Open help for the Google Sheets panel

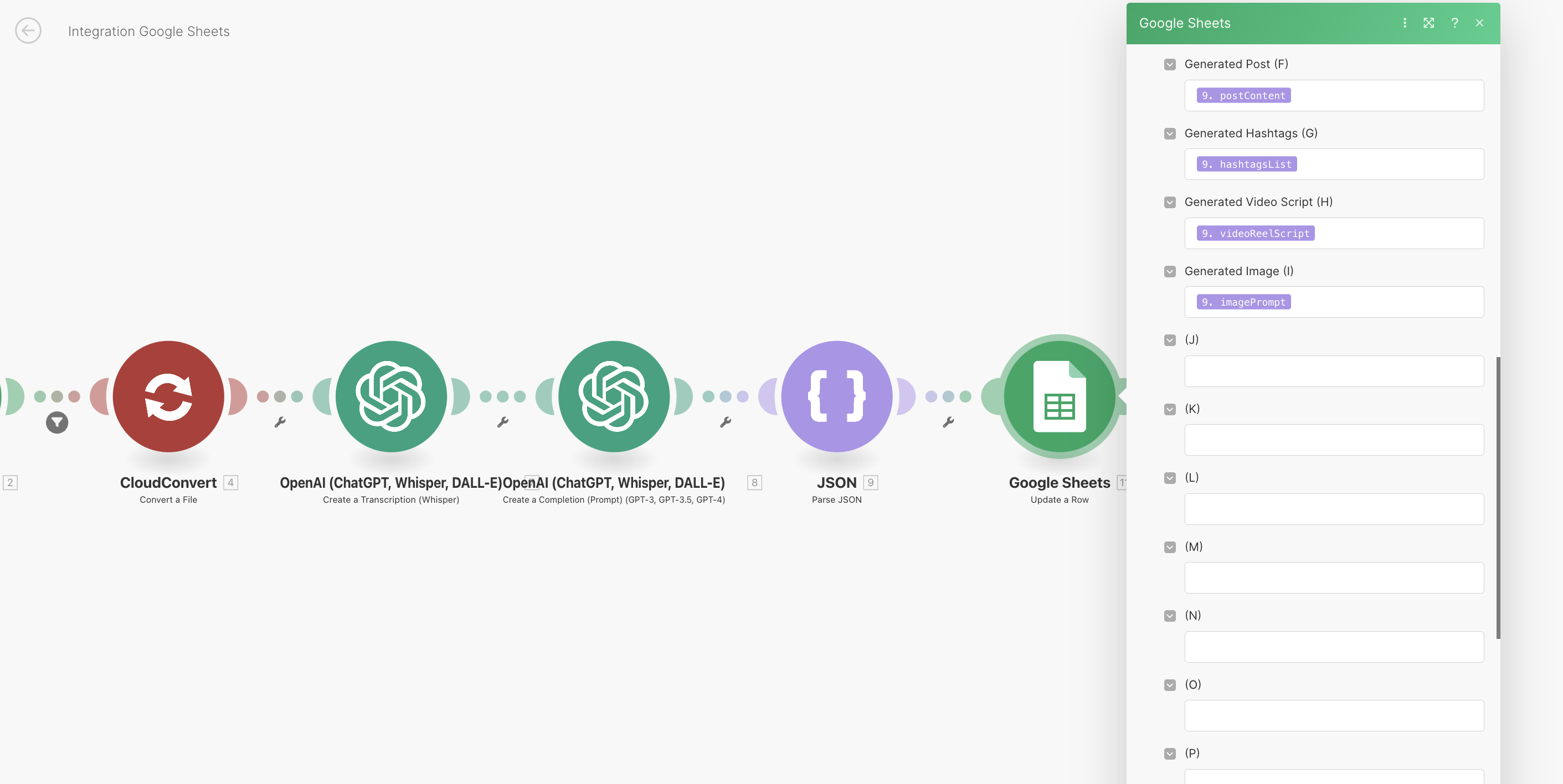pyautogui.click(x=1454, y=23)
